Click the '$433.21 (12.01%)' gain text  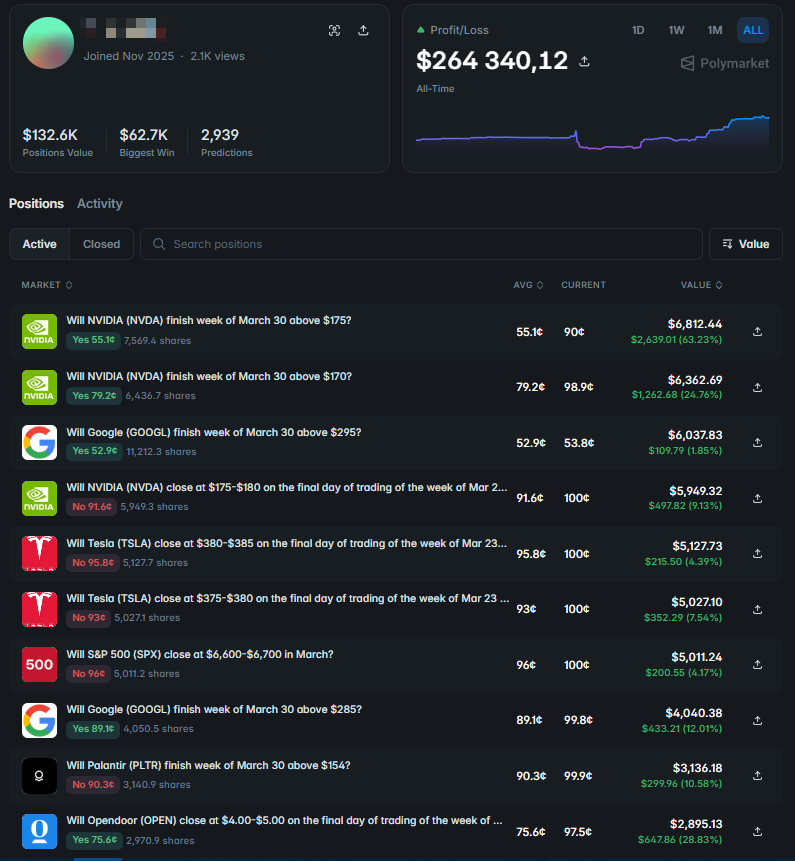point(682,729)
